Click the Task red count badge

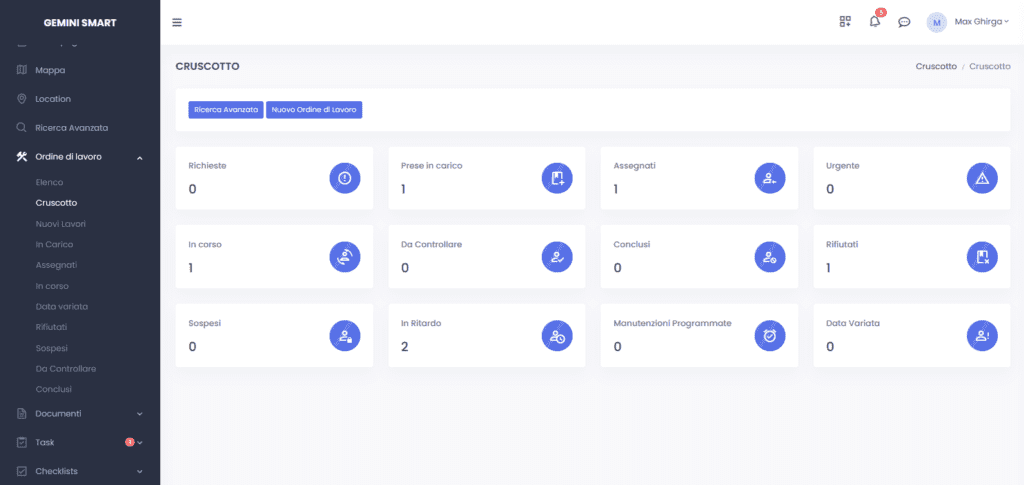[x=129, y=442]
